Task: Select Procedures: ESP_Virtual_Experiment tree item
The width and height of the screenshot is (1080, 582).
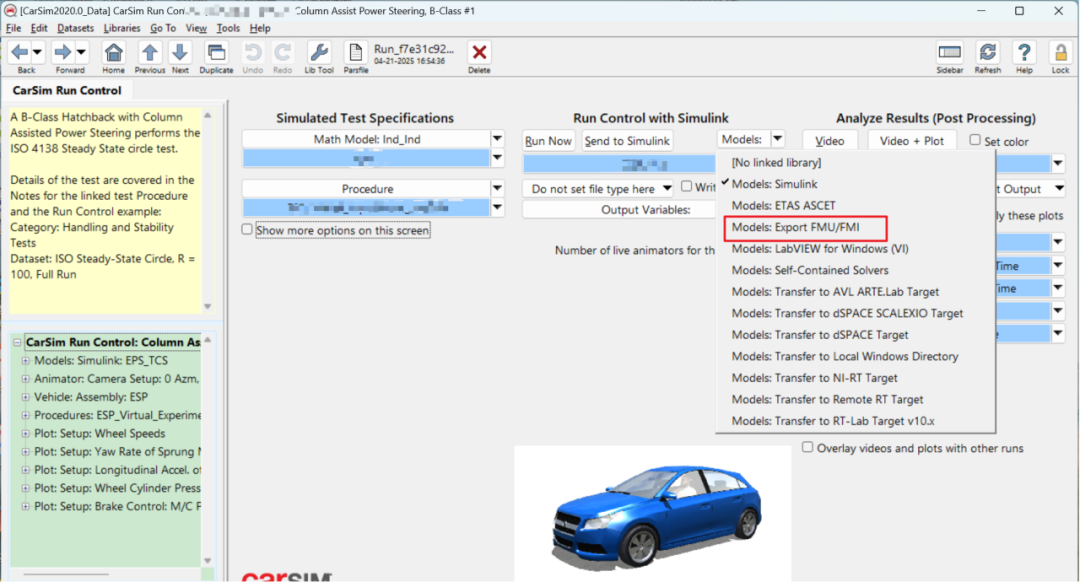Action: [117, 415]
